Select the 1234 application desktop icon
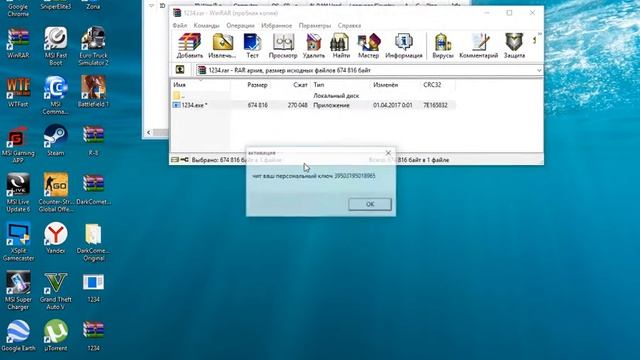This screenshot has width=640, height=360. click(x=93, y=287)
